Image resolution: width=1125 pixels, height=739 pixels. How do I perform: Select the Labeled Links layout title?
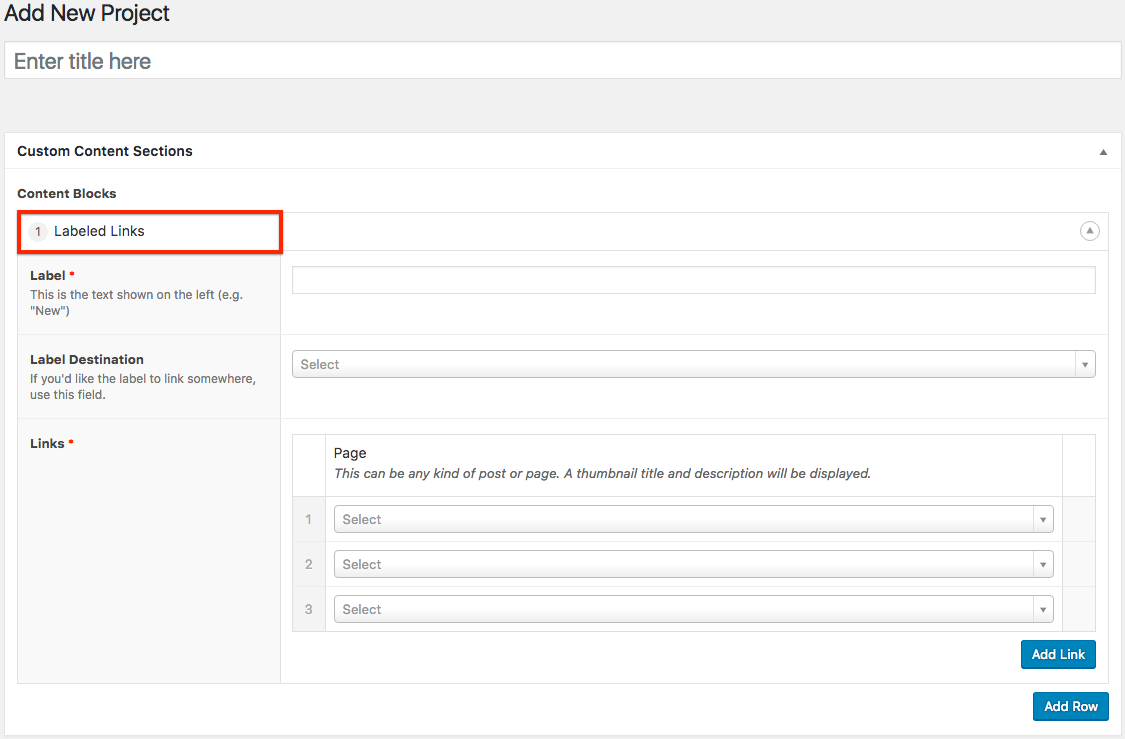(99, 231)
